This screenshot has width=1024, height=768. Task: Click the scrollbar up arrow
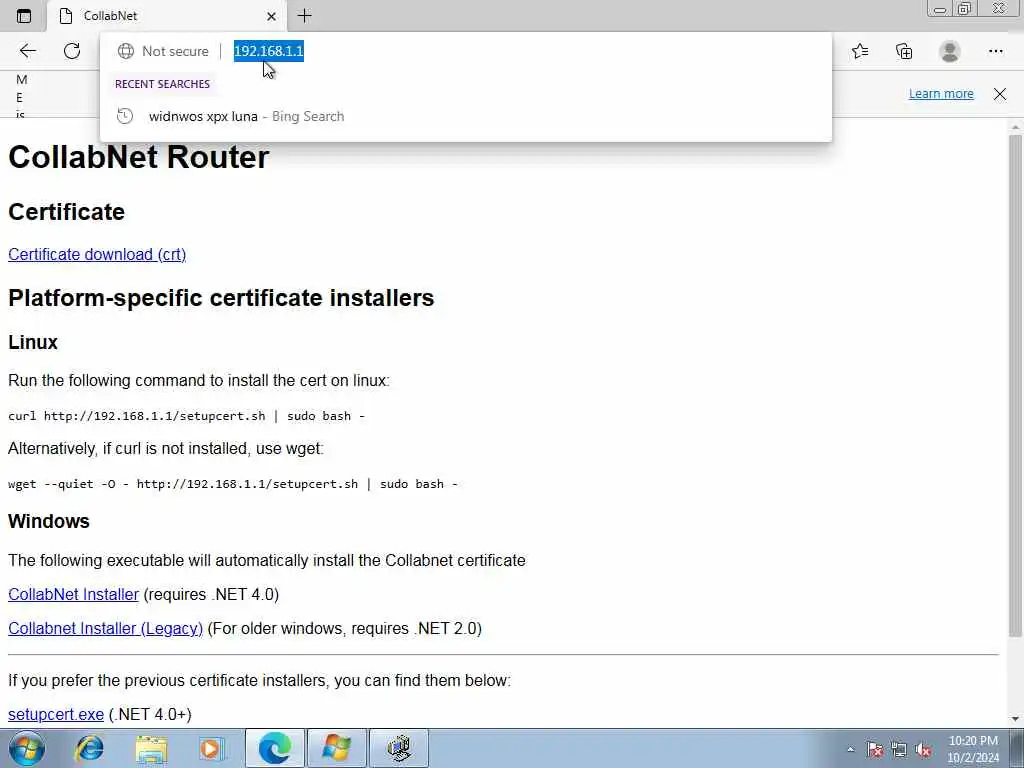point(1015,126)
